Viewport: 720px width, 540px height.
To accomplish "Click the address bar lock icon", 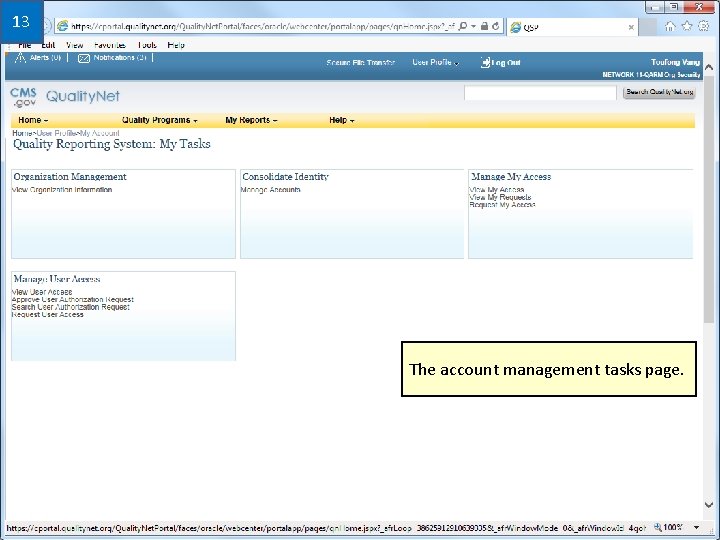I will pos(484,26).
